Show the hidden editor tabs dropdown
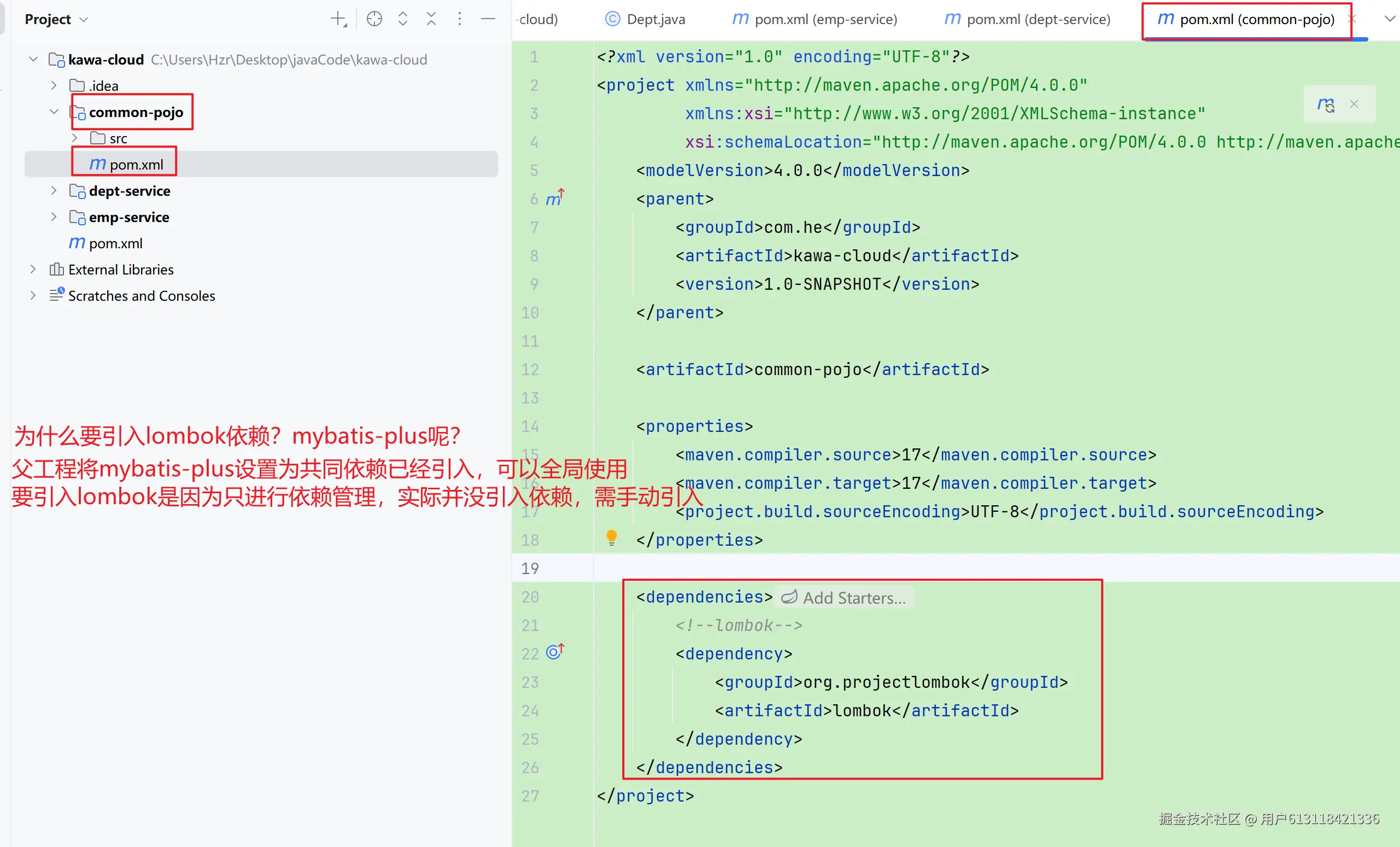The width and height of the screenshot is (1400, 847). tap(1389, 19)
